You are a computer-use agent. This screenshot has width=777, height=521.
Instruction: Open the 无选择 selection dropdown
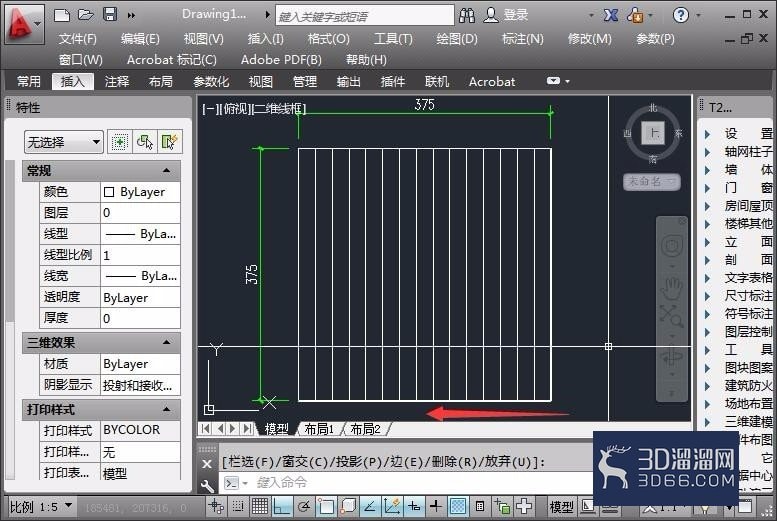[63, 142]
